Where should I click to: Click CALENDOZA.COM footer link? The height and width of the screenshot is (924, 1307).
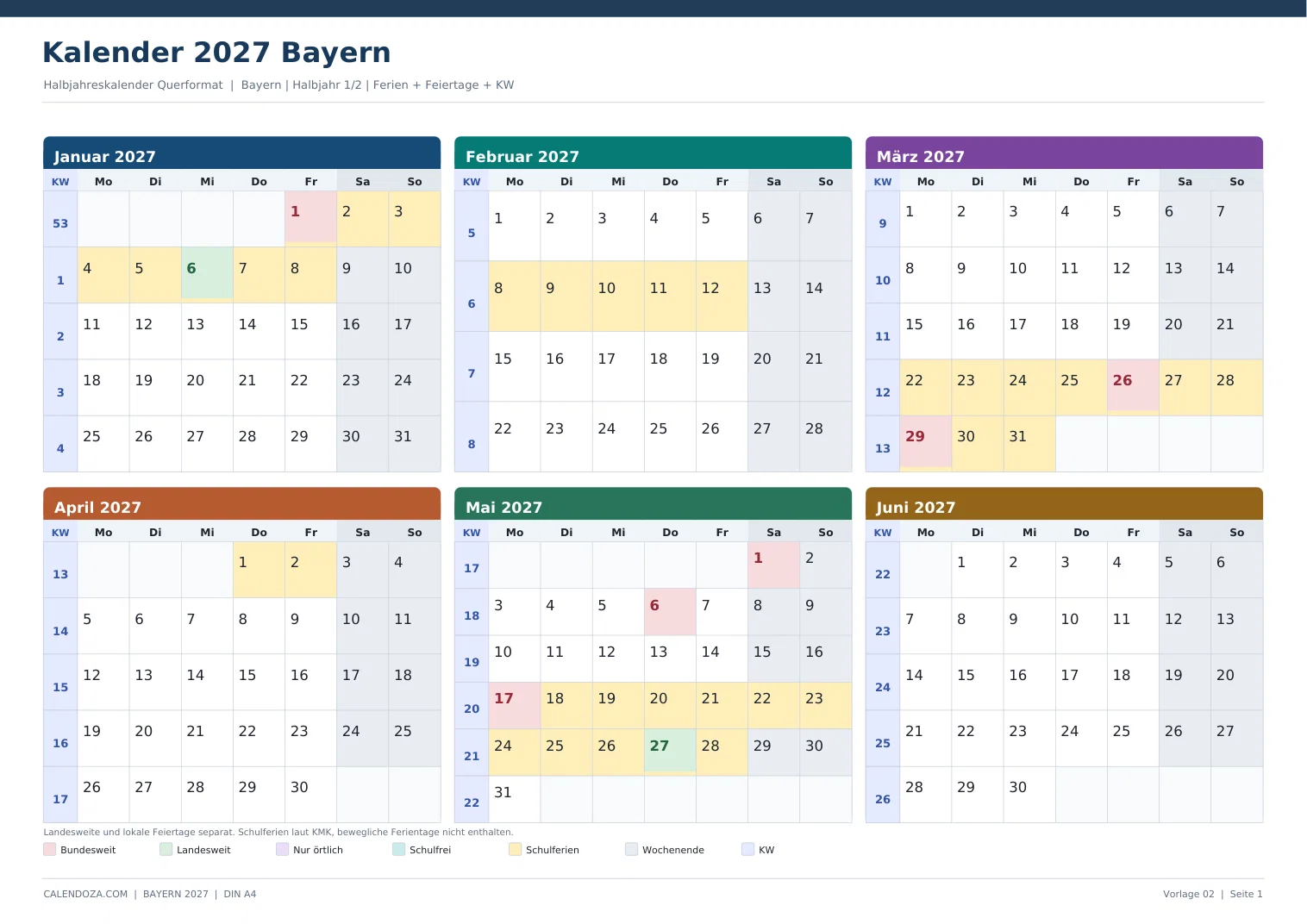coord(85,894)
